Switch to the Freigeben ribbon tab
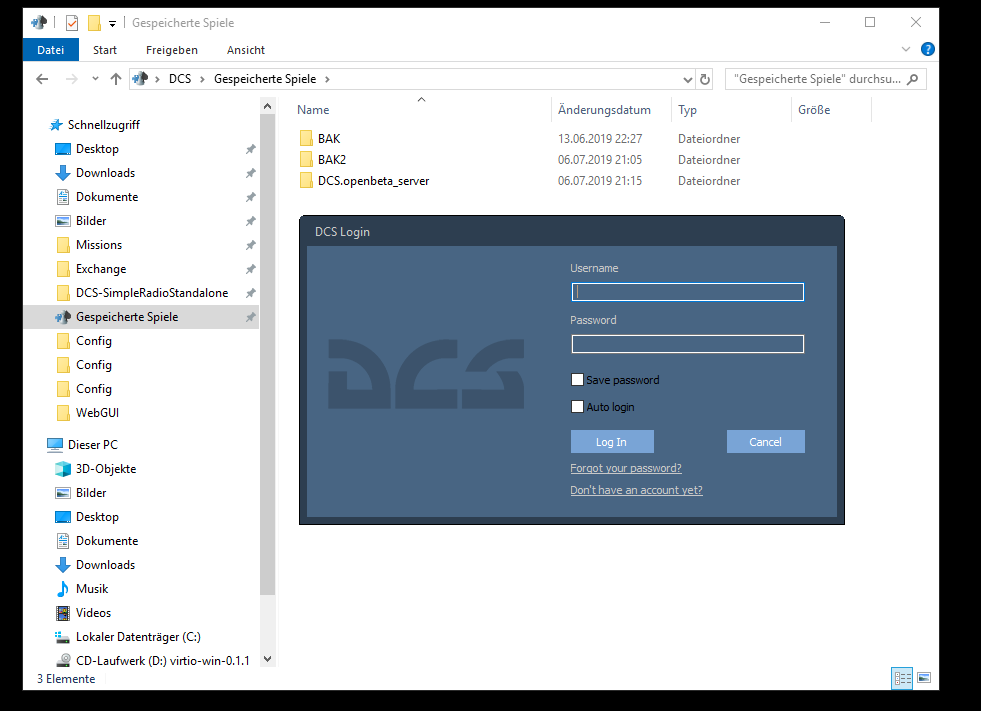 (x=171, y=50)
